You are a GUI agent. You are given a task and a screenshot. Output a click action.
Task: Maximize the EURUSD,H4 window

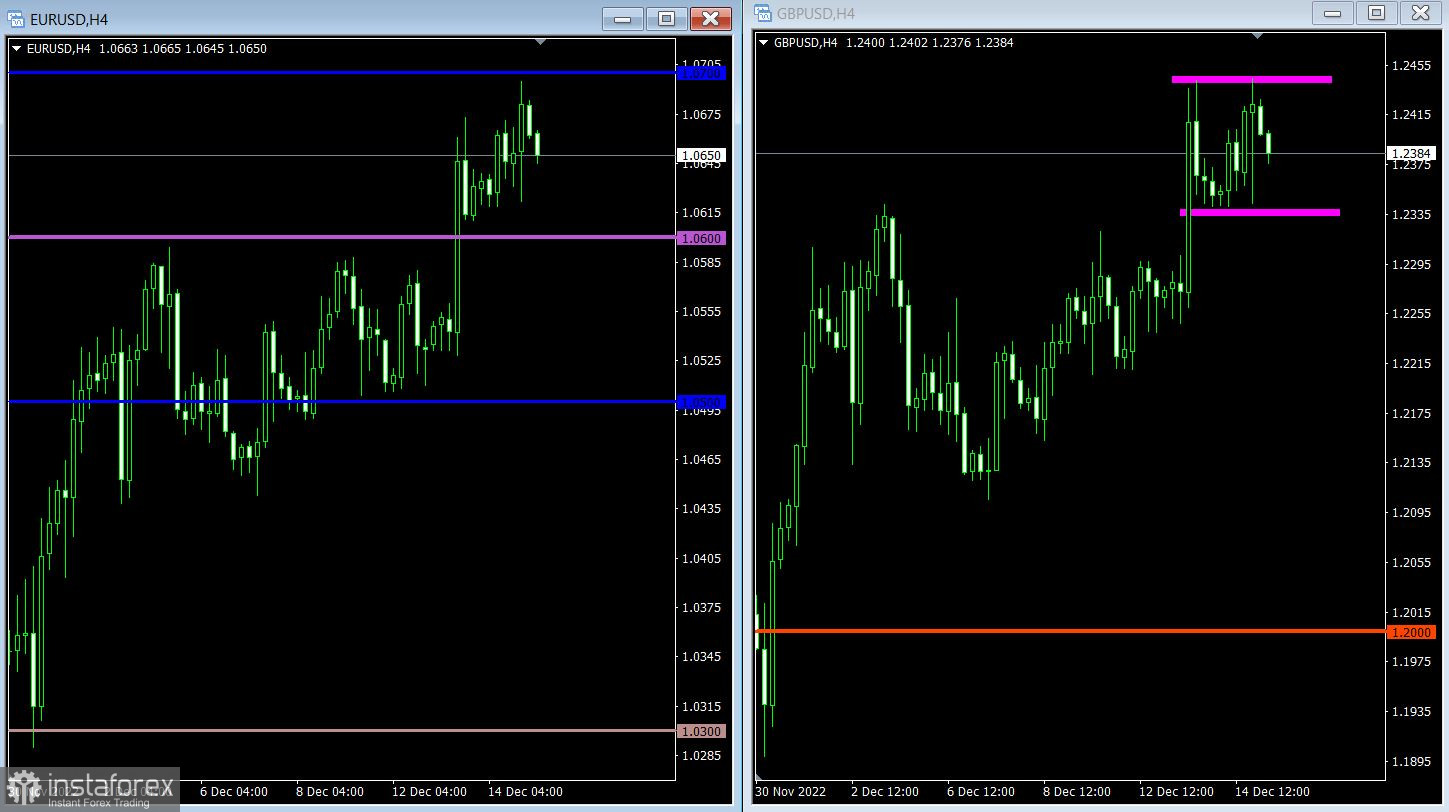pyautogui.click(x=667, y=19)
